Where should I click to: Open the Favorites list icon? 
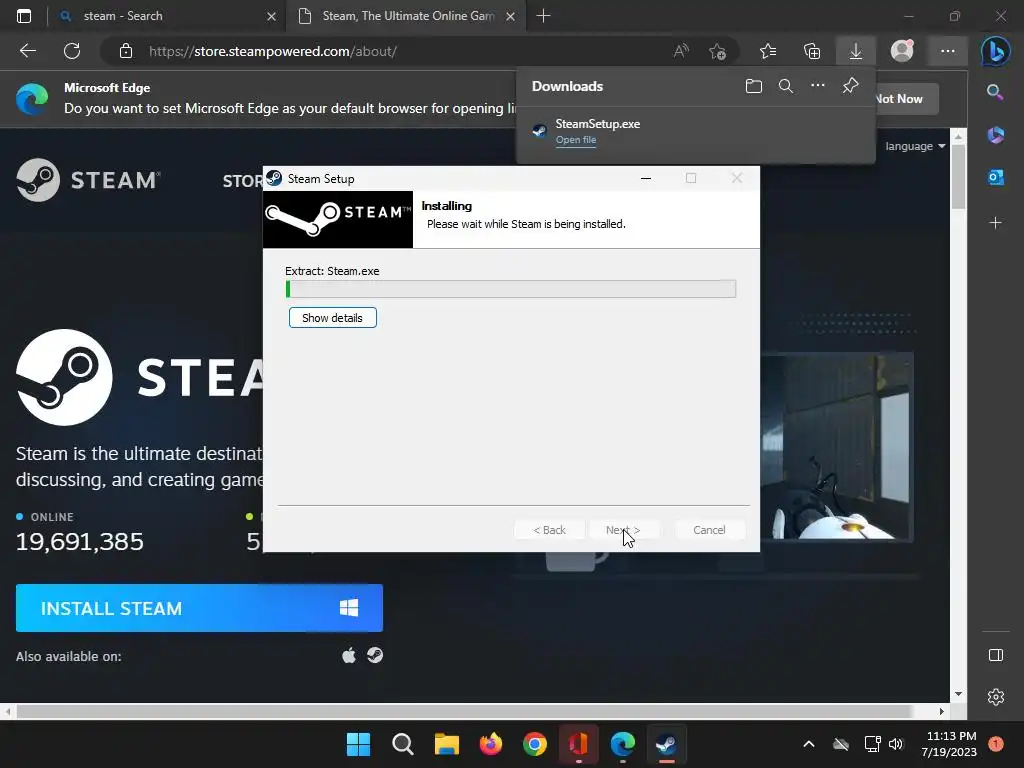tap(768, 51)
